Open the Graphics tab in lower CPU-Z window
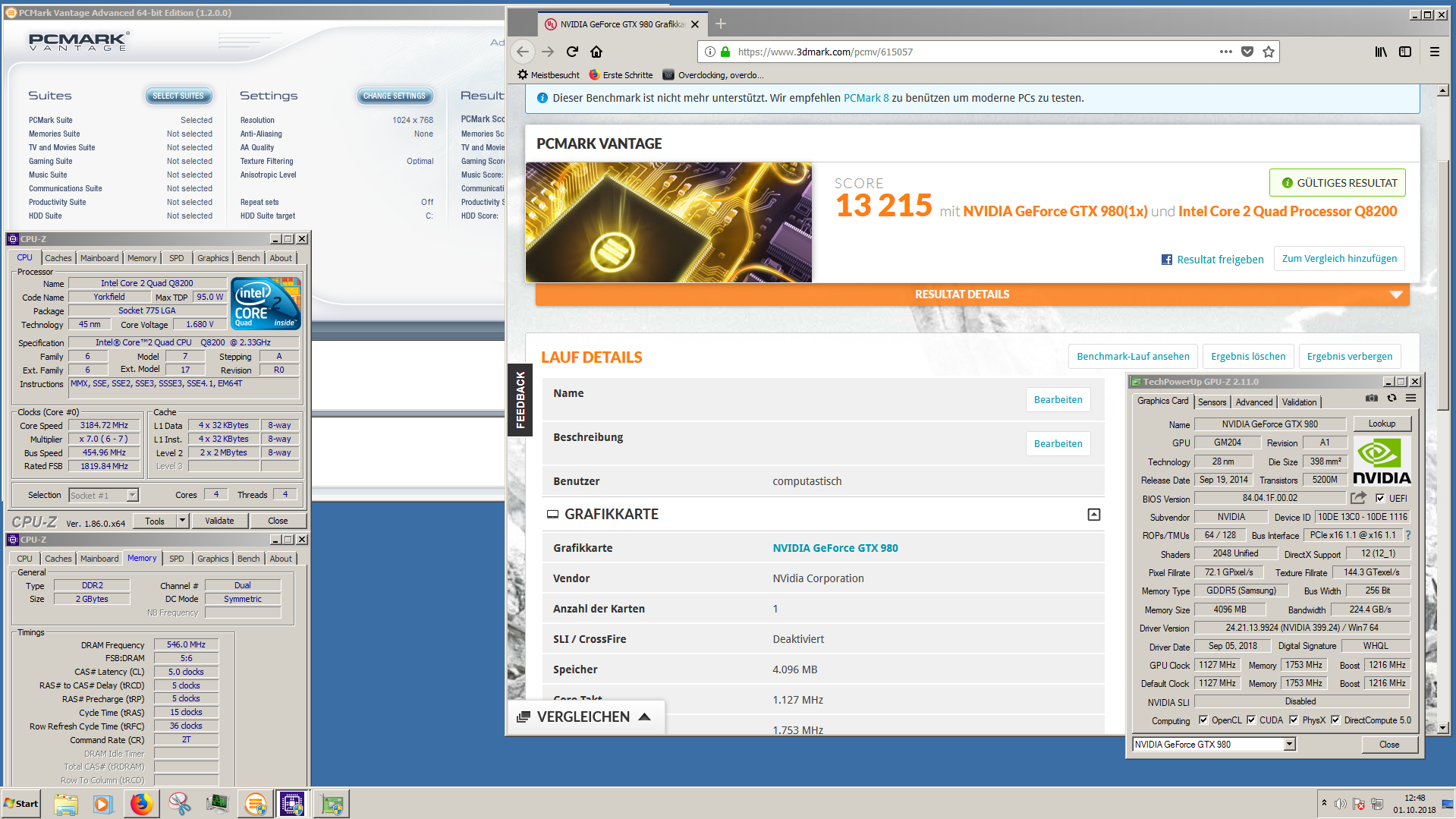The width and height of the screenshot is (1456, 819). pyautogui.click(x=212, y=559)
